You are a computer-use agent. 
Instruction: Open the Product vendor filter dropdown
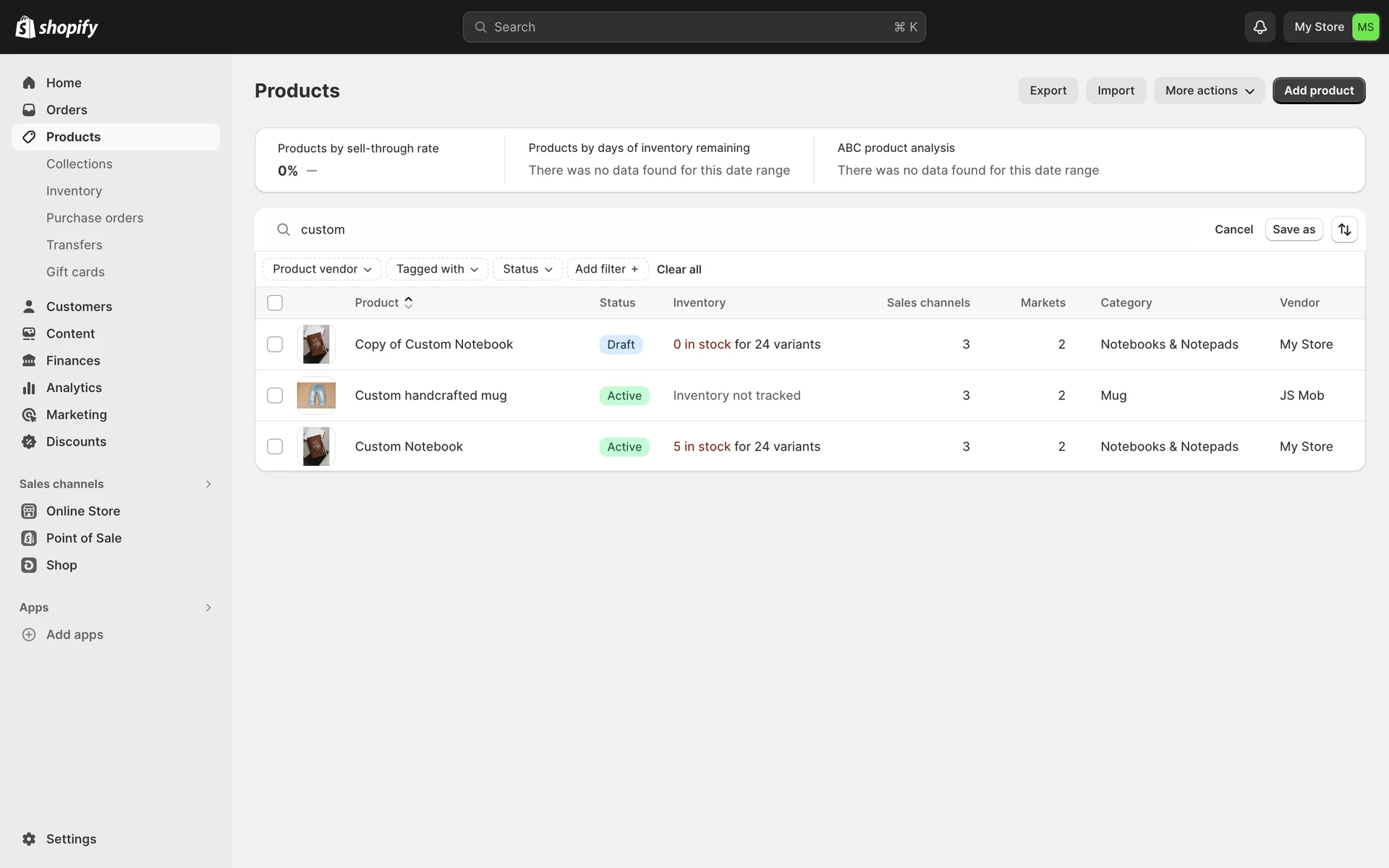click(322, 269)
